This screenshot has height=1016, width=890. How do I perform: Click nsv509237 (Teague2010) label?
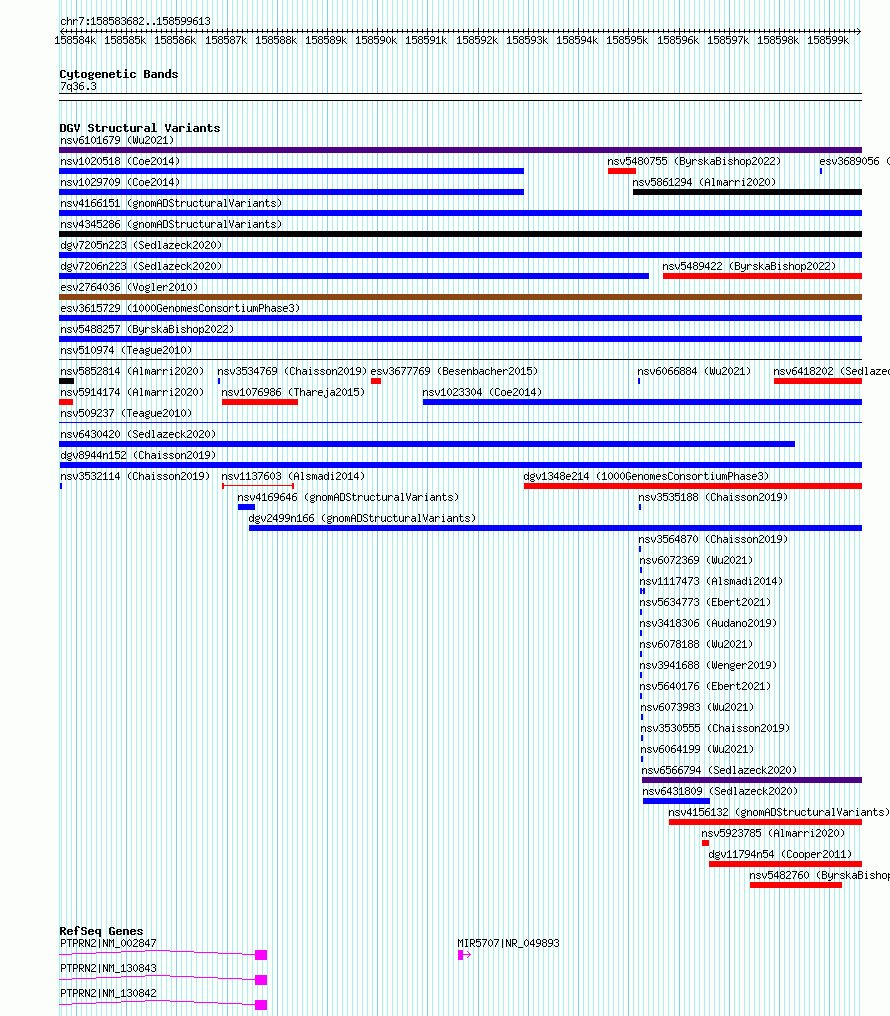[126, 413]
